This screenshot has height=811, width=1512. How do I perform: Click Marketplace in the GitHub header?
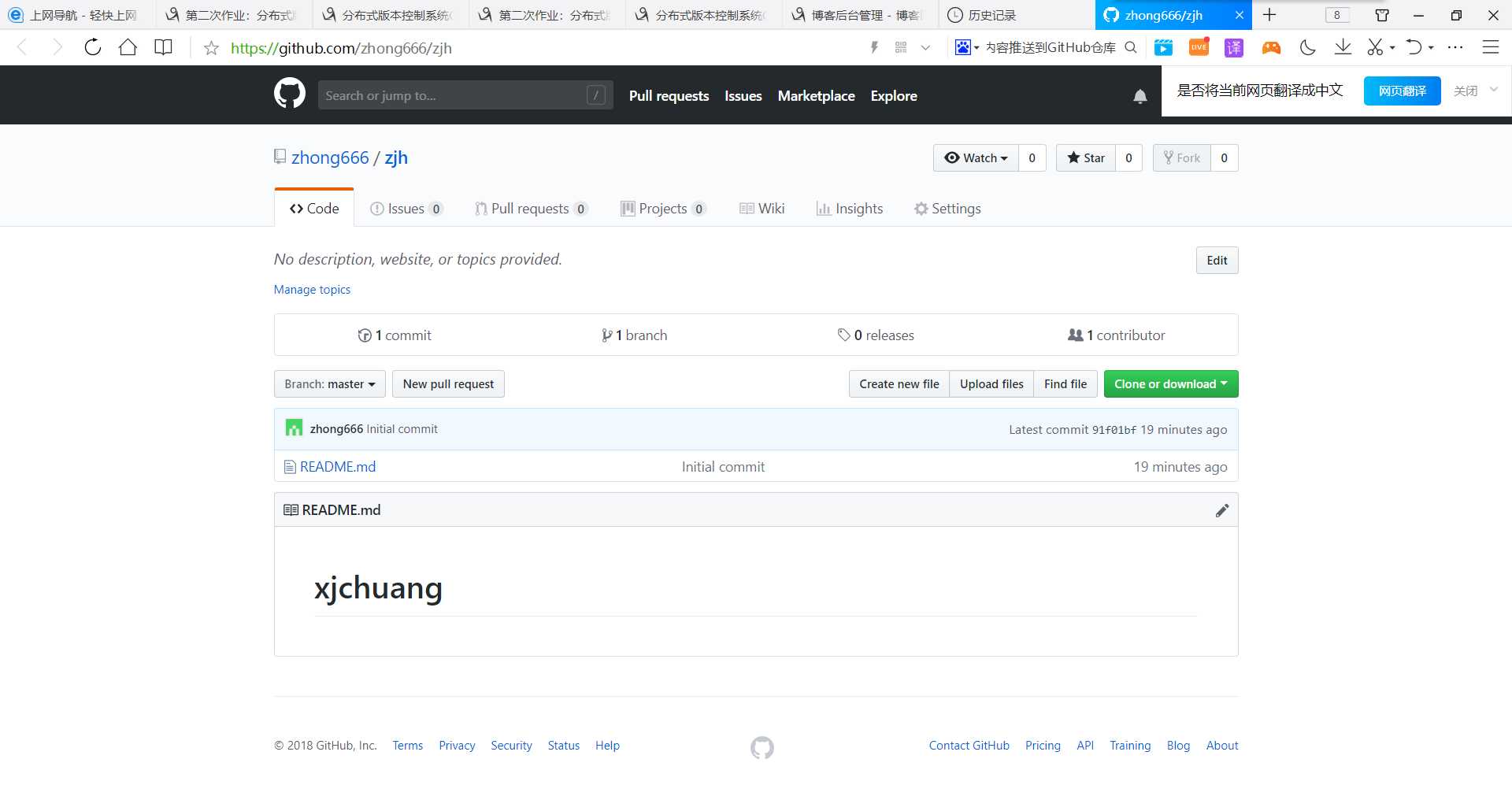tap(816, 96)
